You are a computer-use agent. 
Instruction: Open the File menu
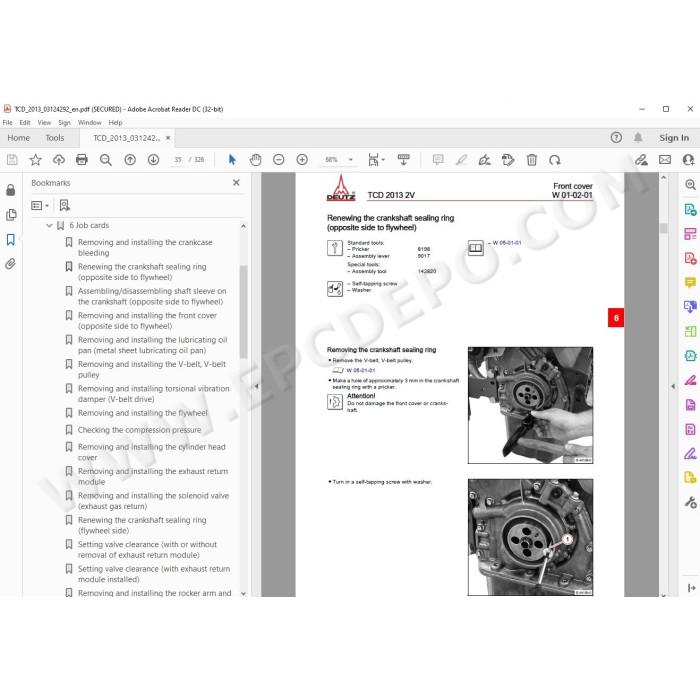tap(8, 122)
